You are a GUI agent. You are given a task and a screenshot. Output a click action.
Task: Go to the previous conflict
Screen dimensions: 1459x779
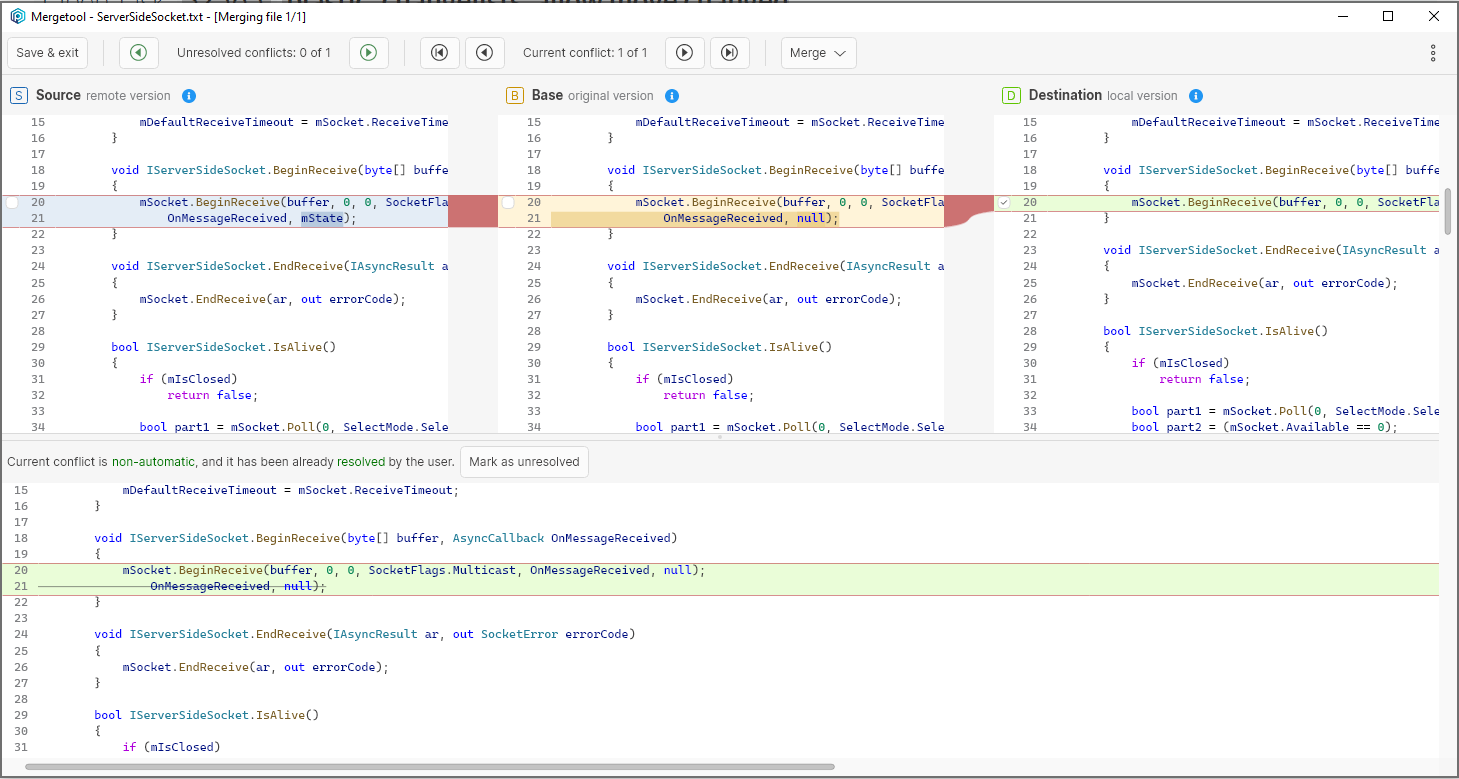pos(484,52)
